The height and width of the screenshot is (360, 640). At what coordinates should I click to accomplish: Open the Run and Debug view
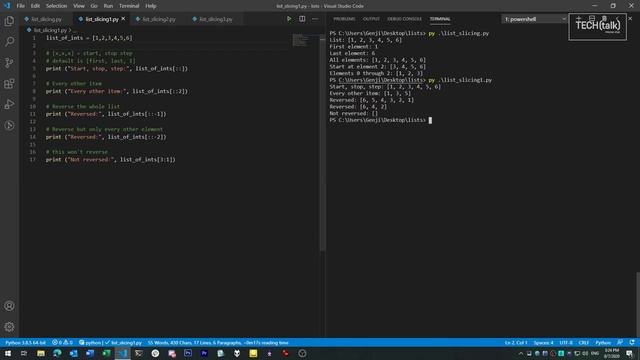pos(9,104)
